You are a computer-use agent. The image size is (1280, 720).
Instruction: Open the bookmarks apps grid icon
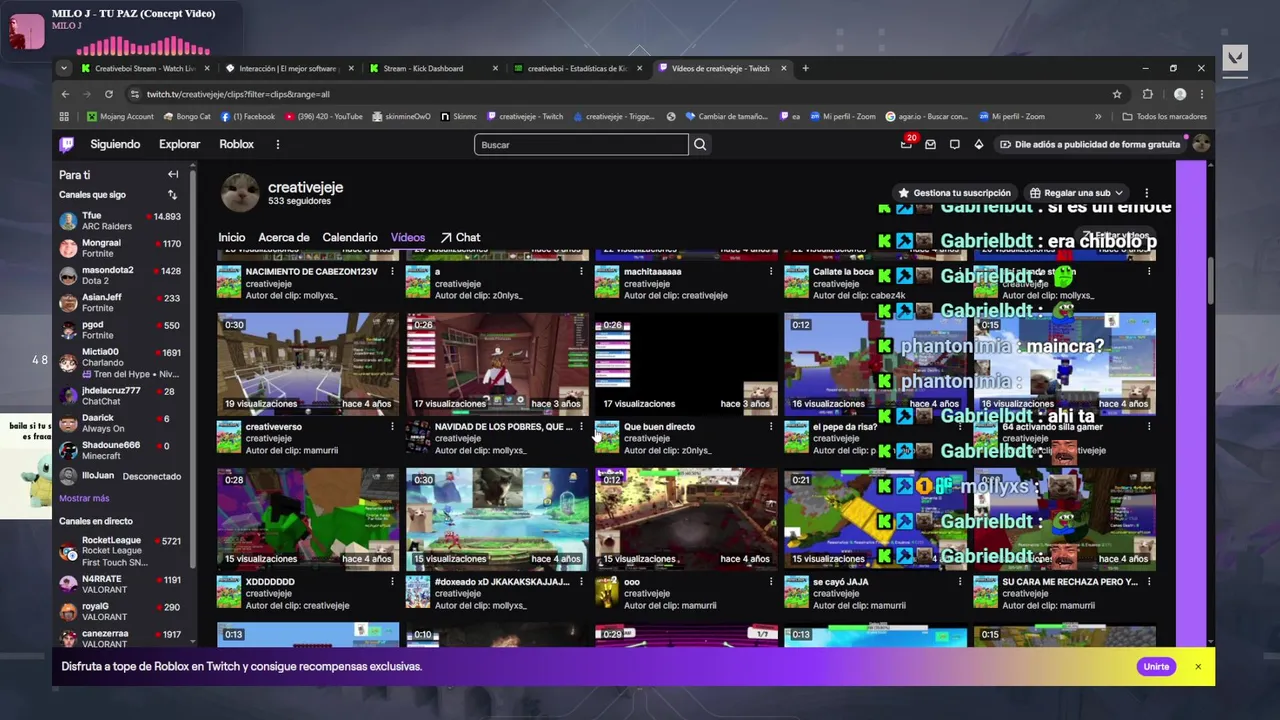coord(64,116)
